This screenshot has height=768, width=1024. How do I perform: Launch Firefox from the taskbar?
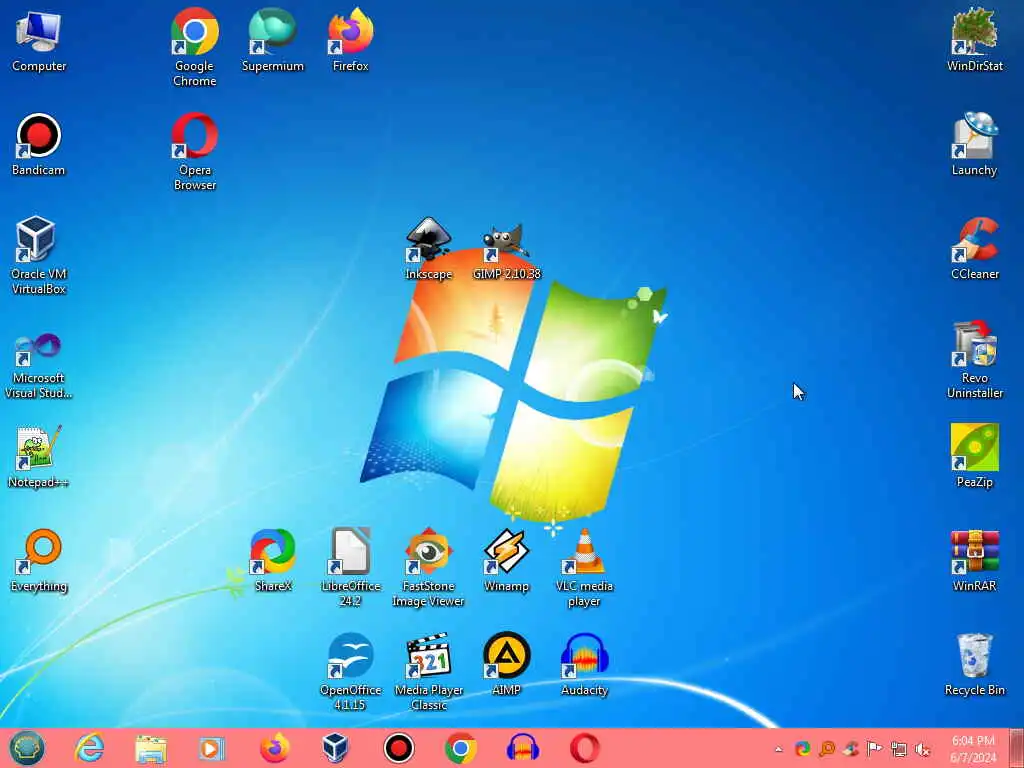[x=274, y=748]
